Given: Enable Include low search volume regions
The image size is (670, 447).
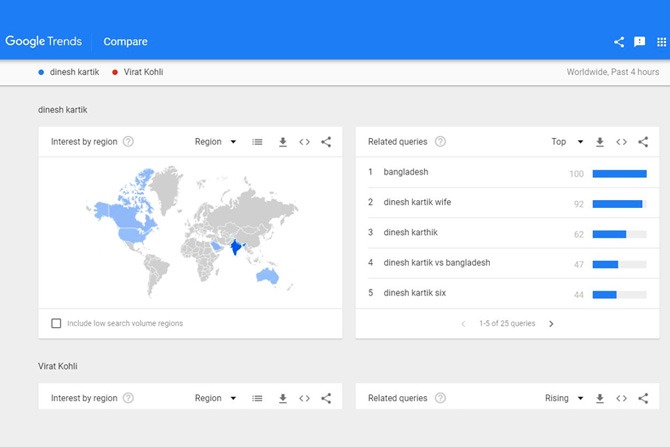Looking at the screenshot, I should pos(56,323).
